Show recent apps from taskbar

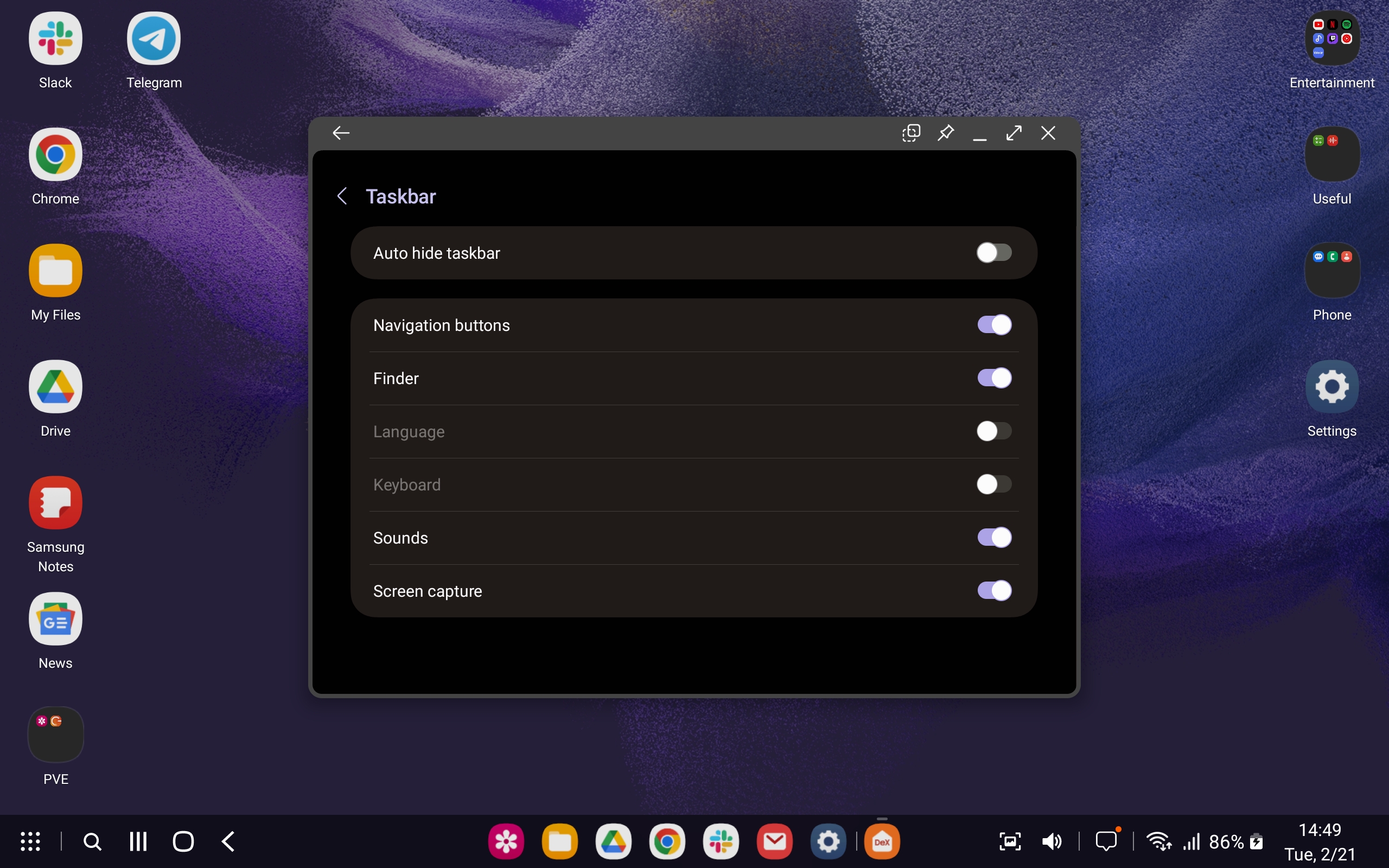click(x=138, y=841)
